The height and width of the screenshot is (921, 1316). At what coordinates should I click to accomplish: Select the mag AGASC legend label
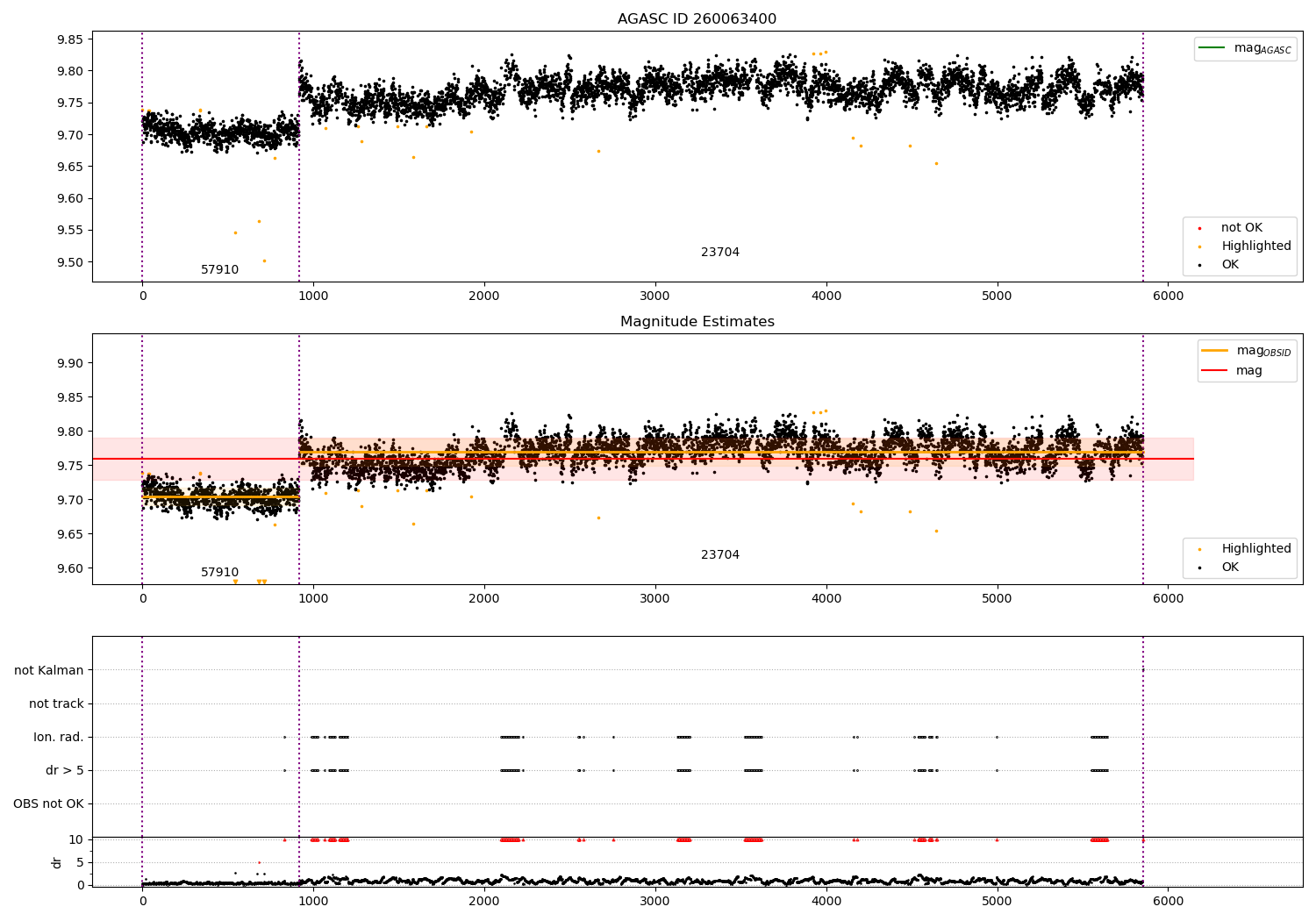click(x=1262, y=48)
